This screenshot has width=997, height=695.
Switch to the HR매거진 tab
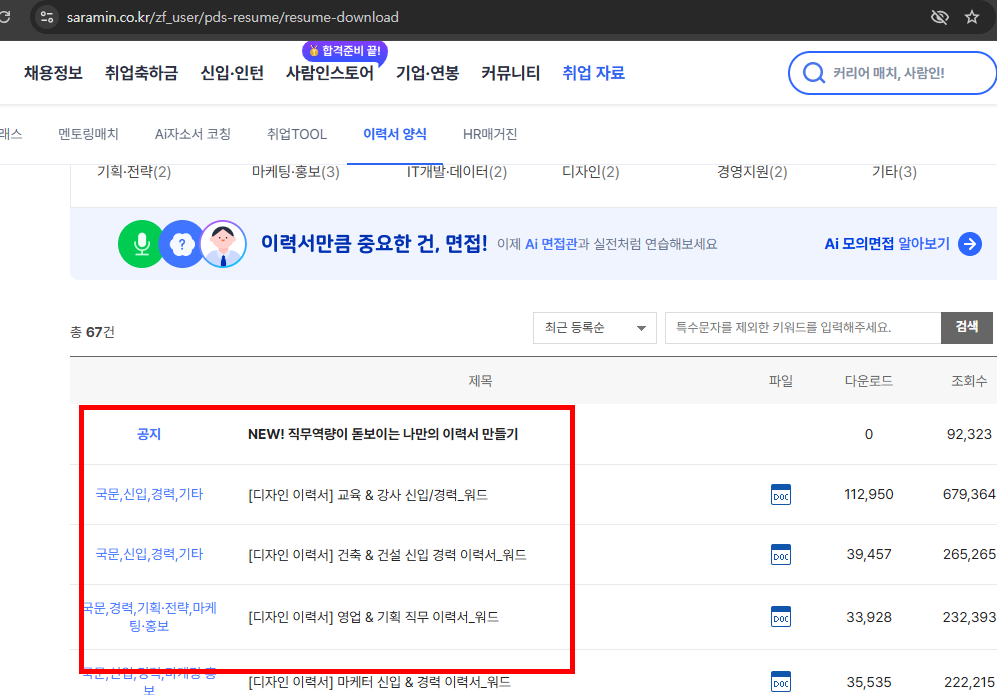(x=490, y=134)
